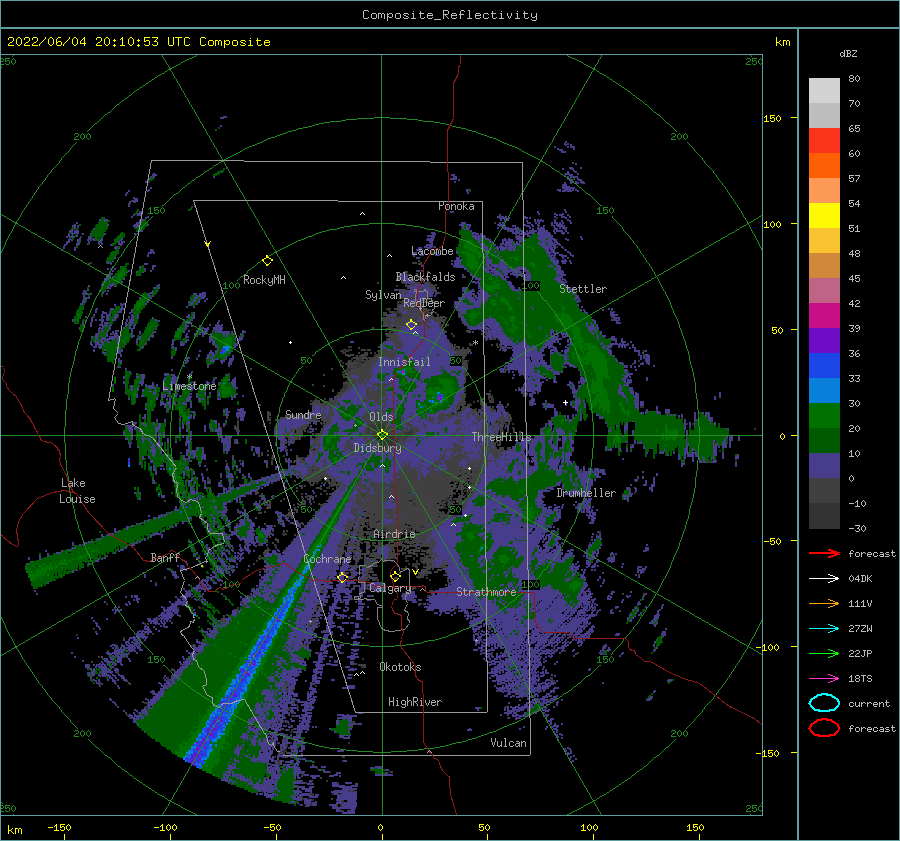Image resolution: width=900 pixels, height=841 pixels.
Task: Click the cyan current ellipse icon
Action: point(824,703)
